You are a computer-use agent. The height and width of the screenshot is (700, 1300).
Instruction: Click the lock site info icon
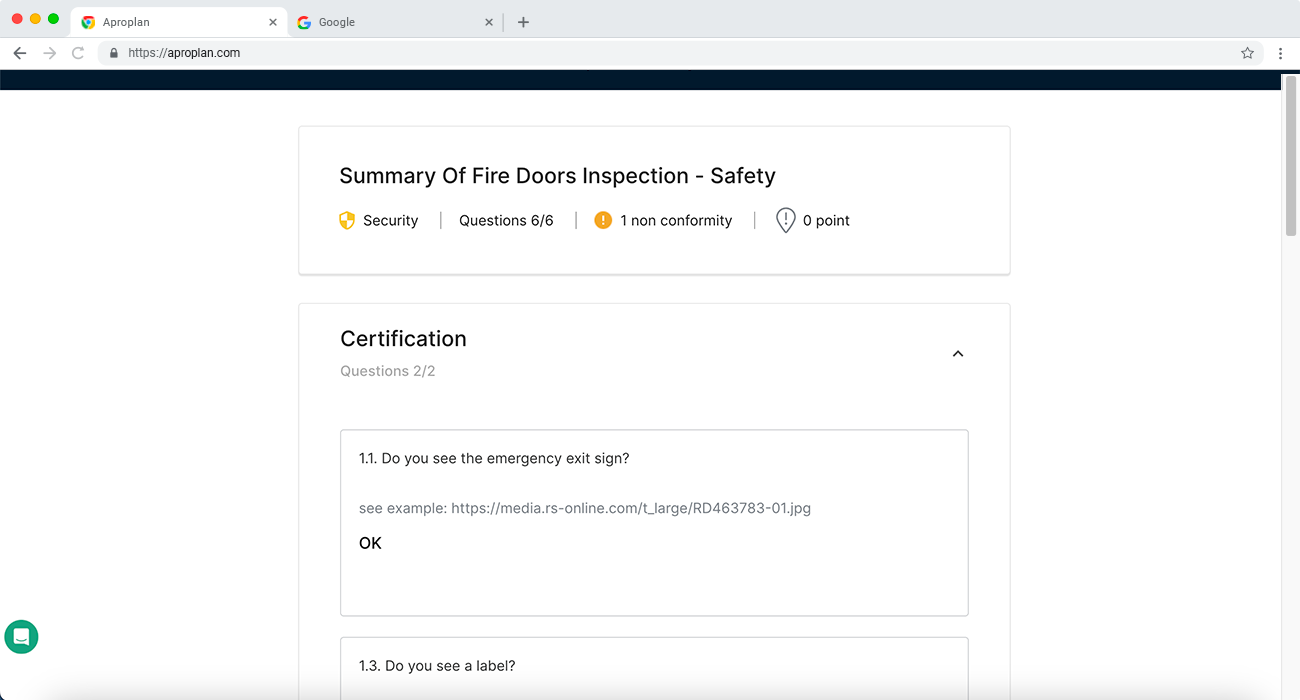pos(114,53)
